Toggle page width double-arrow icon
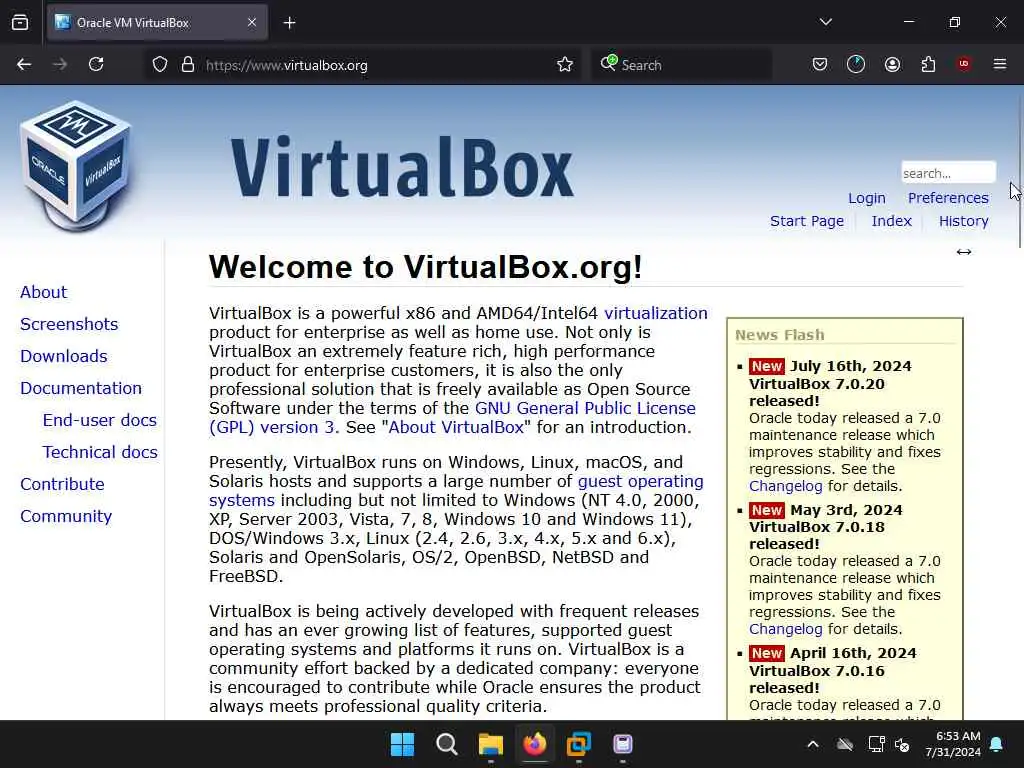1024x768 pixels. pyautogui.click(x=964, y=252)
